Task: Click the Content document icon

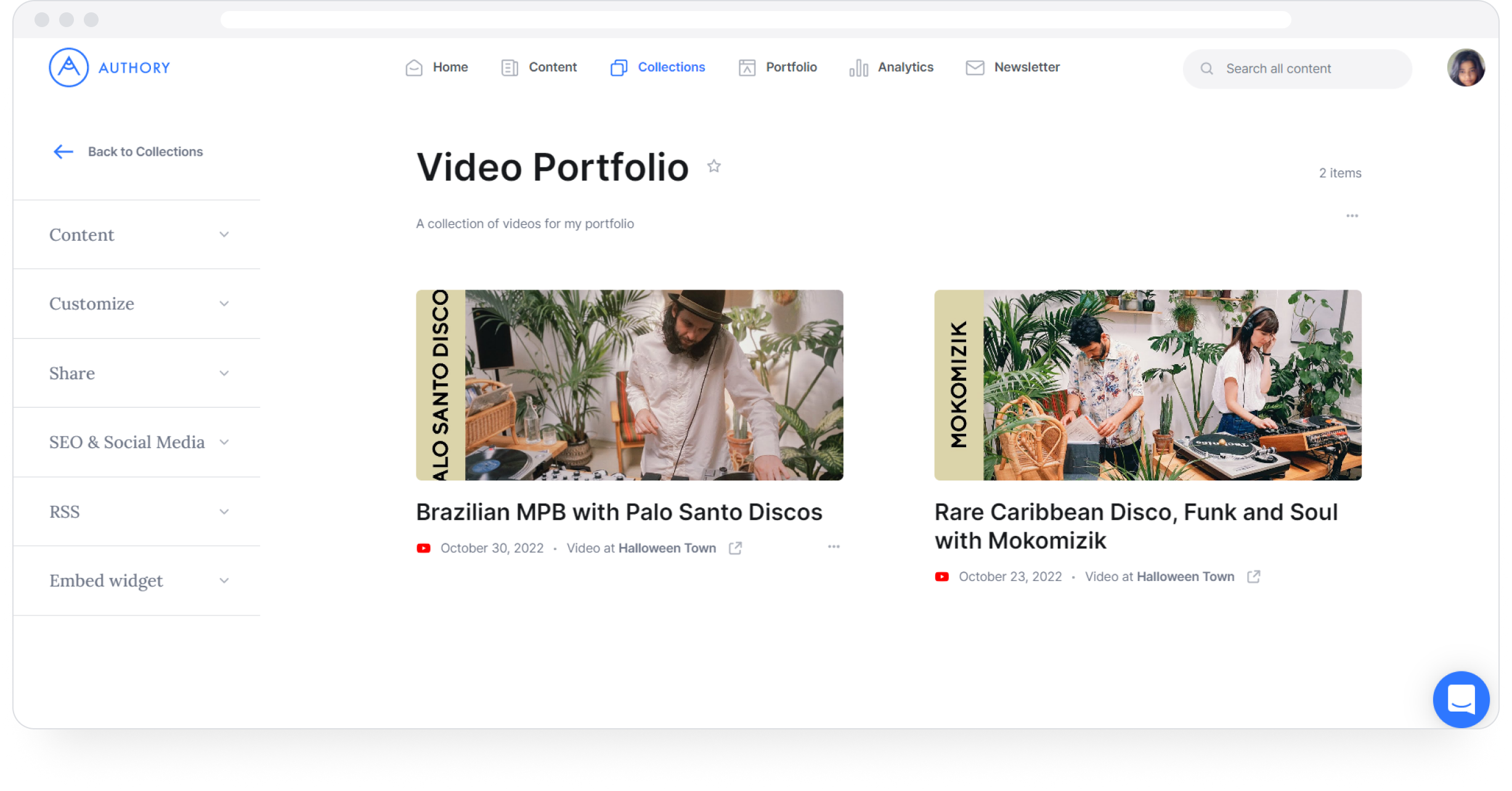Action: [x=510, y=68]
